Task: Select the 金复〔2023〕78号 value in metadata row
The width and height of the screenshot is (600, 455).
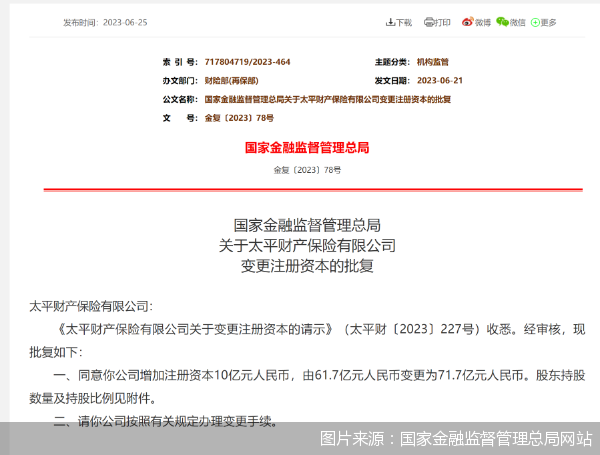Action: tap(239, 118)
